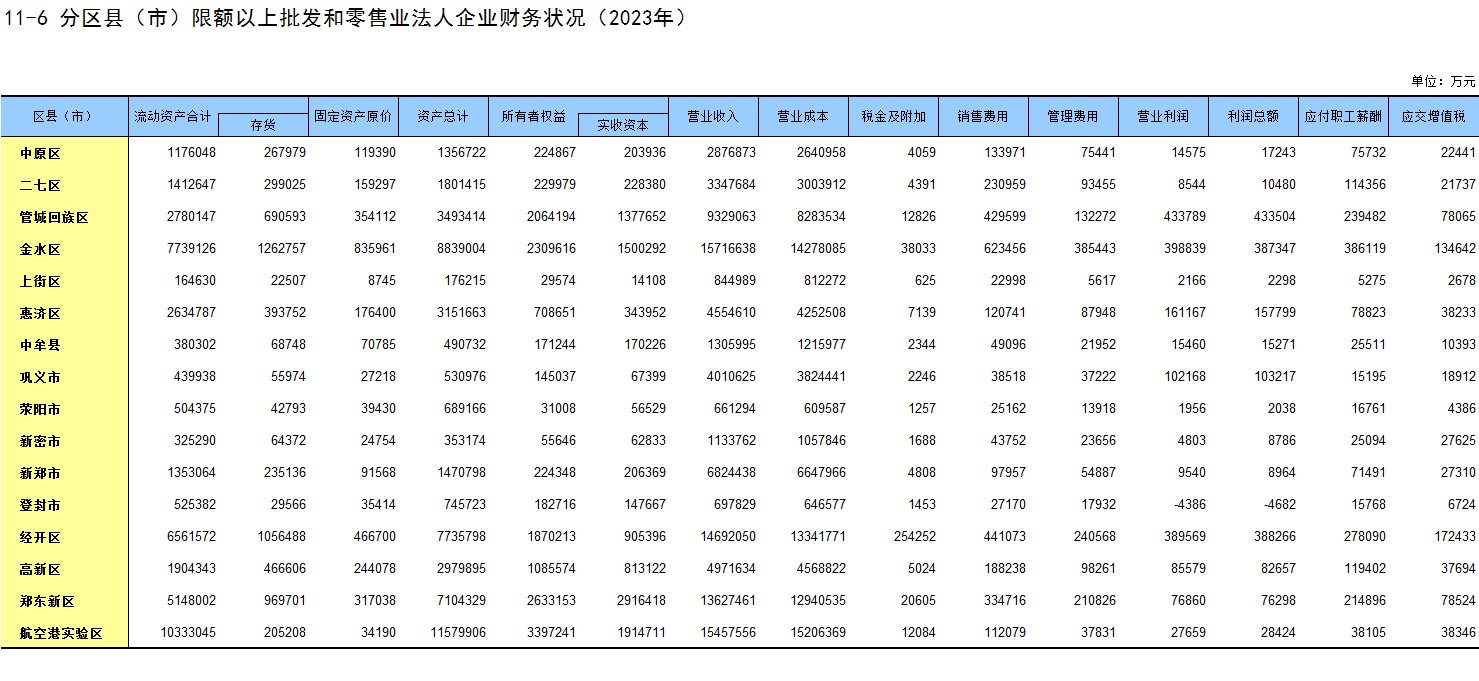This screenshot has width=1479, height=681.
Task: Click the 郑东新区 row label
Action: coord(48,601)
